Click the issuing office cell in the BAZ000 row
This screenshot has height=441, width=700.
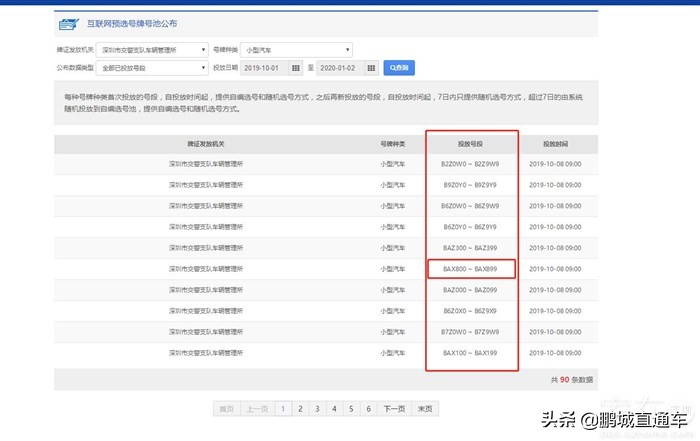point(206,290)
